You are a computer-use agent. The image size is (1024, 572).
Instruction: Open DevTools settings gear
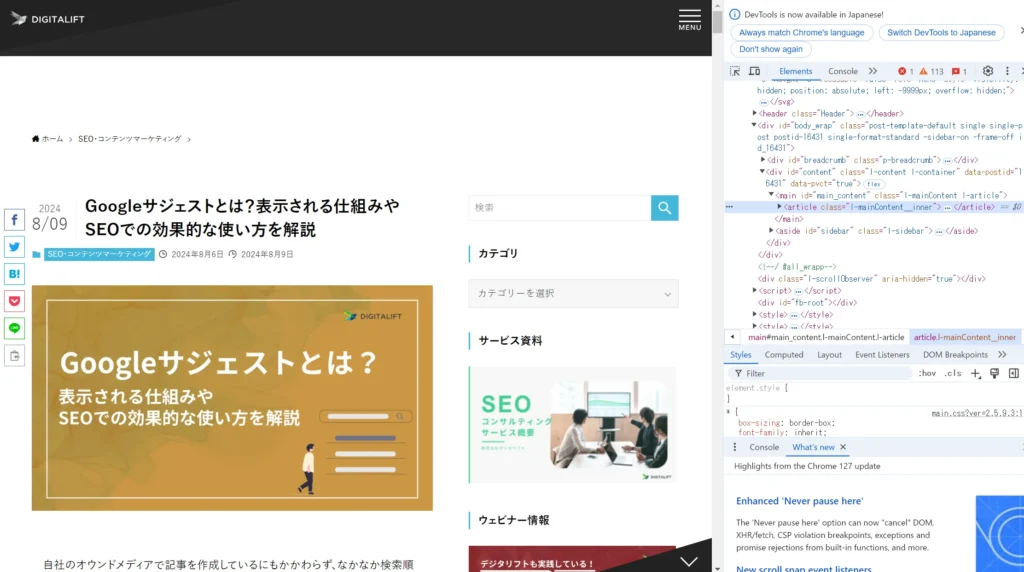point(987,71)
